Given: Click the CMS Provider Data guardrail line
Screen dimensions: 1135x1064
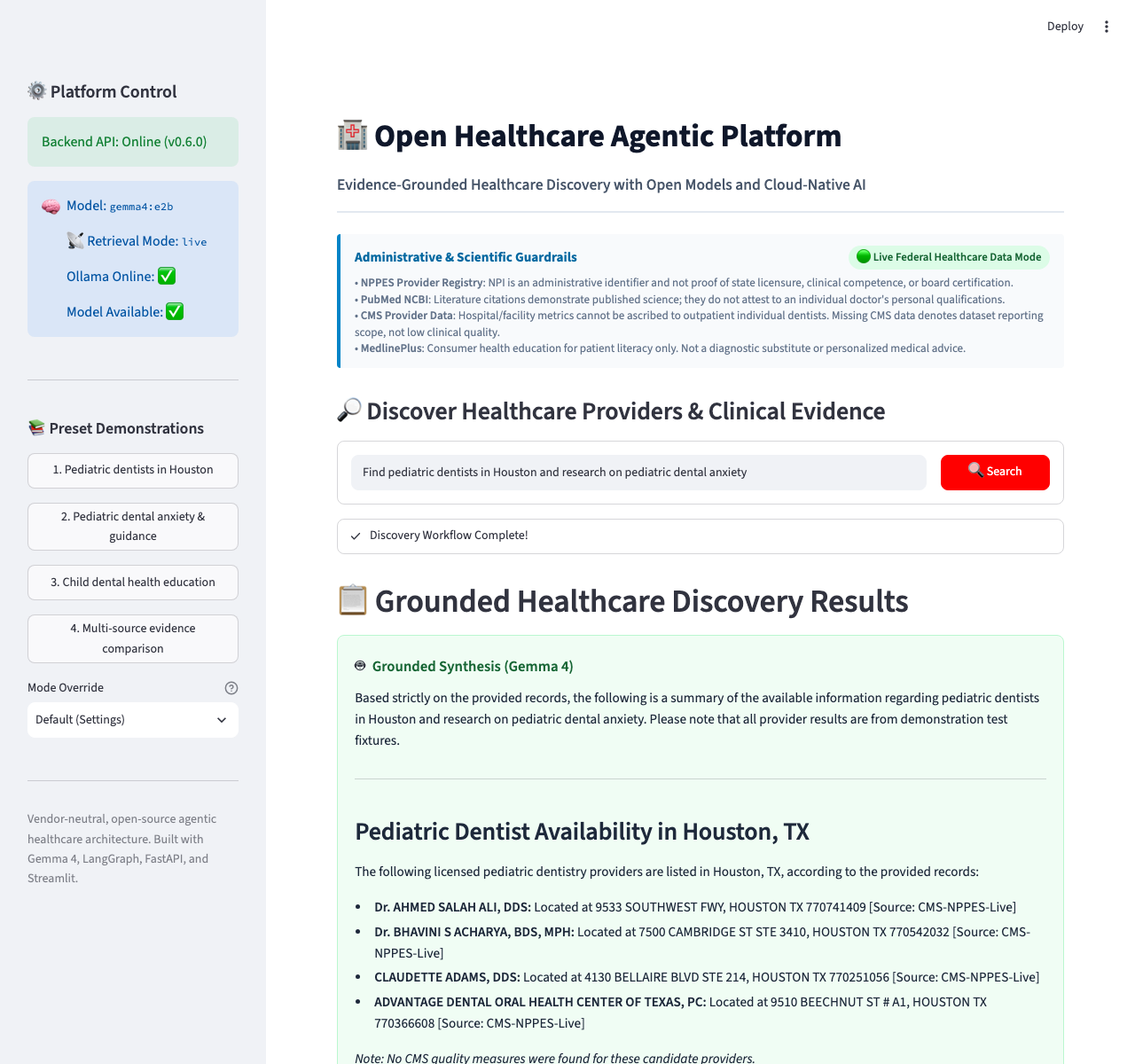Looking at the screenshot, I should tap(699, 324).
